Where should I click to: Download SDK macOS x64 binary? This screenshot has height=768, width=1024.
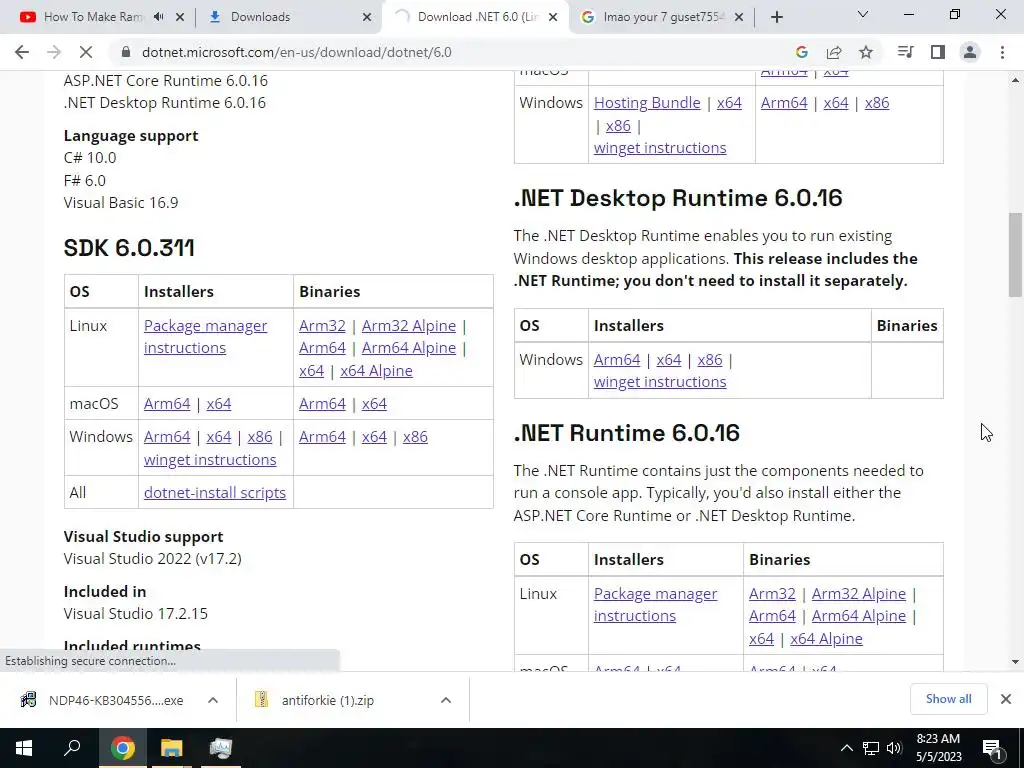point(374,404)
